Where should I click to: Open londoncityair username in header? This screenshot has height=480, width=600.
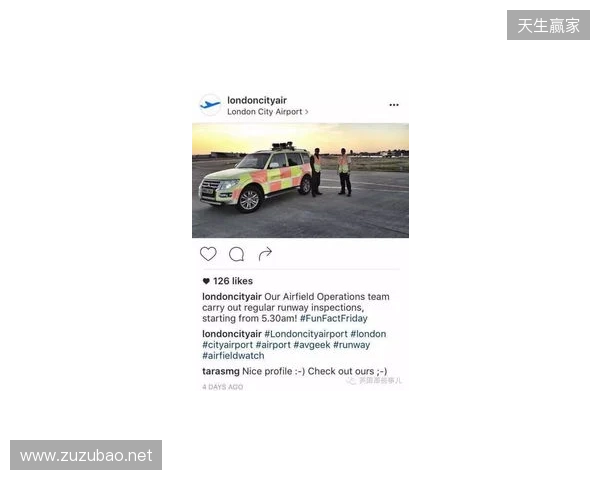coord(257,100)
